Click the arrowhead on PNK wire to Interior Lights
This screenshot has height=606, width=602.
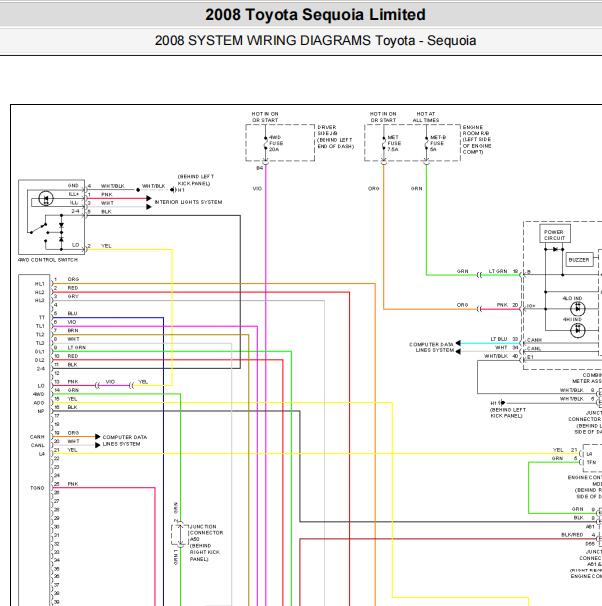(x=149, y=198)
